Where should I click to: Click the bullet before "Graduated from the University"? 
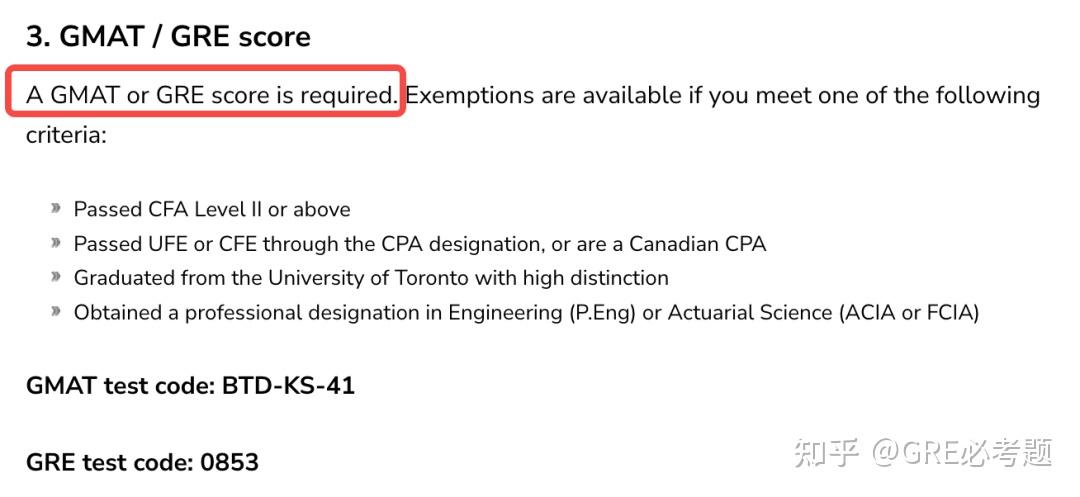56,278
